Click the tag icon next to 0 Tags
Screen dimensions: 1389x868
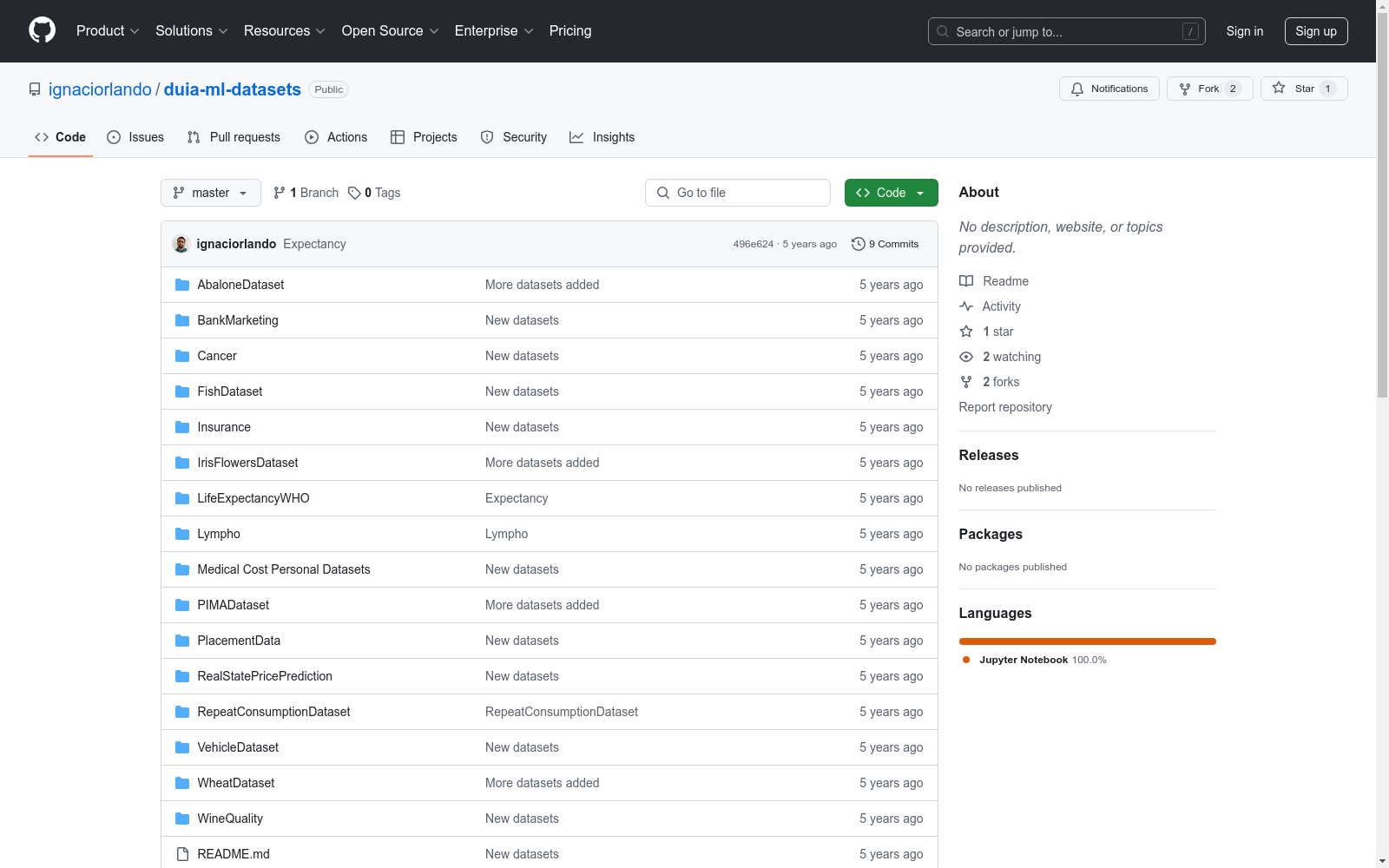(x=354, y=193)
